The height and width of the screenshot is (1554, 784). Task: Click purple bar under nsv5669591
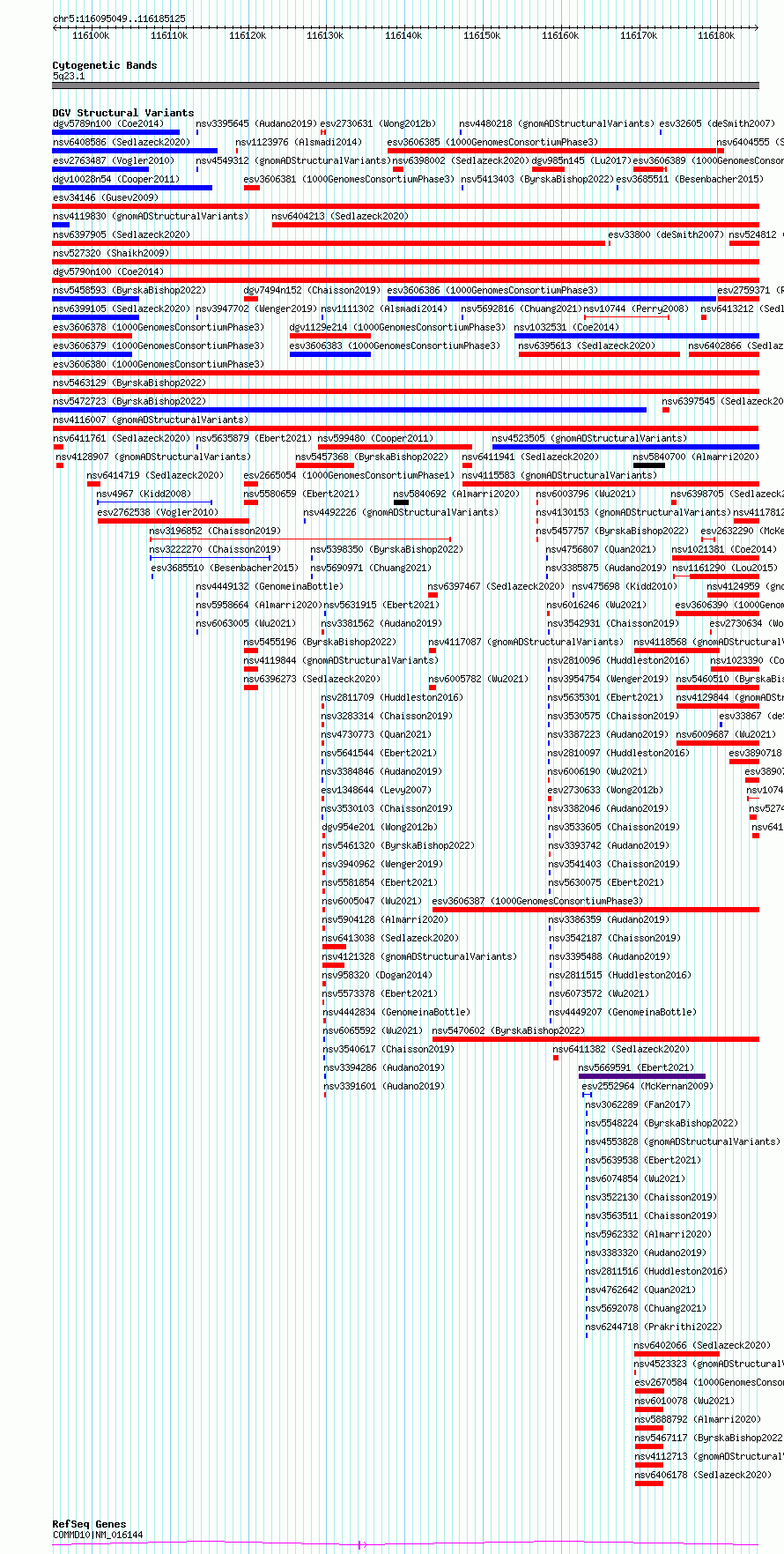(642, 1076)
